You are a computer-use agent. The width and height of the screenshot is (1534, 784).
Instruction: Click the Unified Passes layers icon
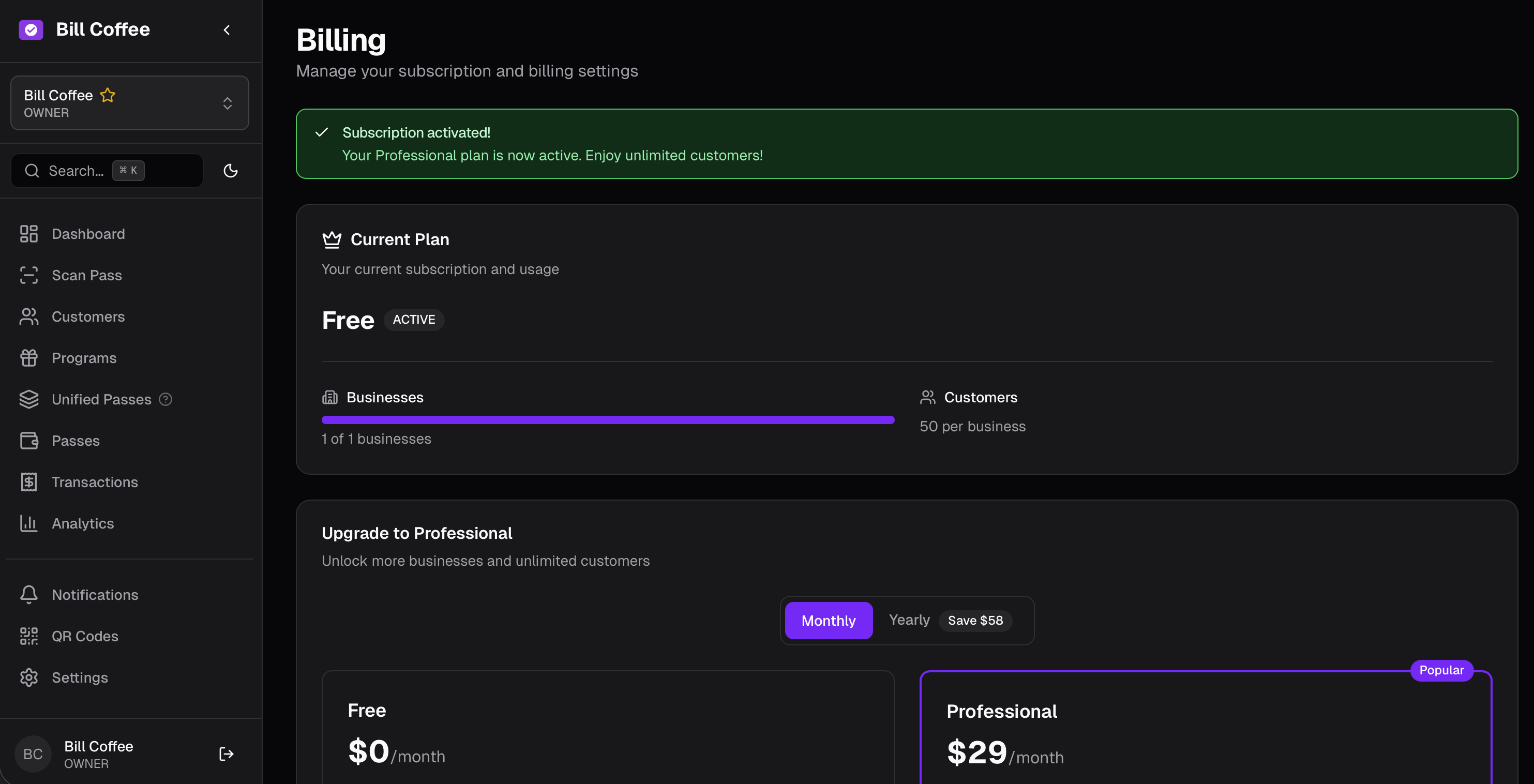tap(28, 399)
